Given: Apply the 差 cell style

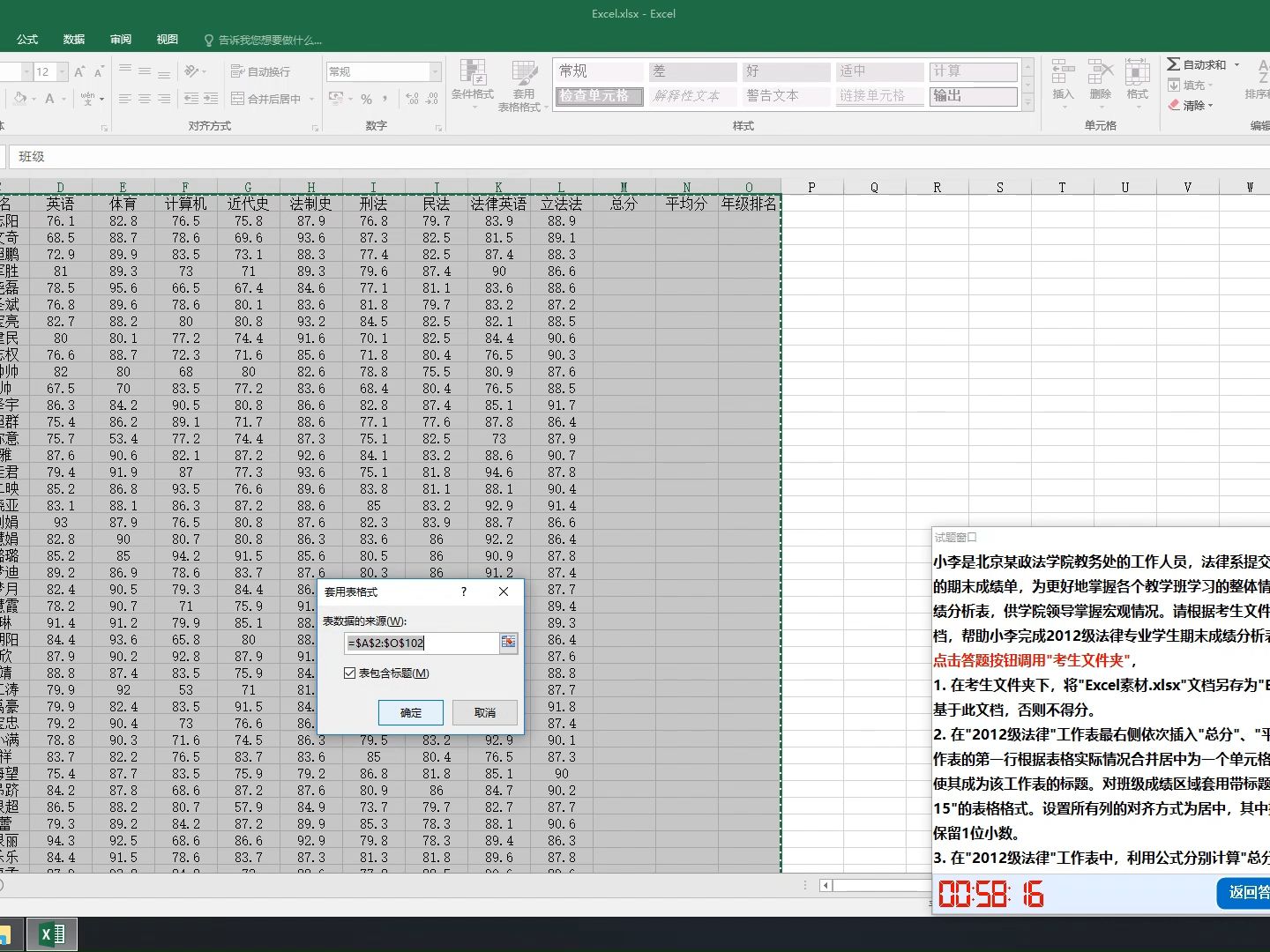Looking at the screenshot, I should tap(692, 71).
